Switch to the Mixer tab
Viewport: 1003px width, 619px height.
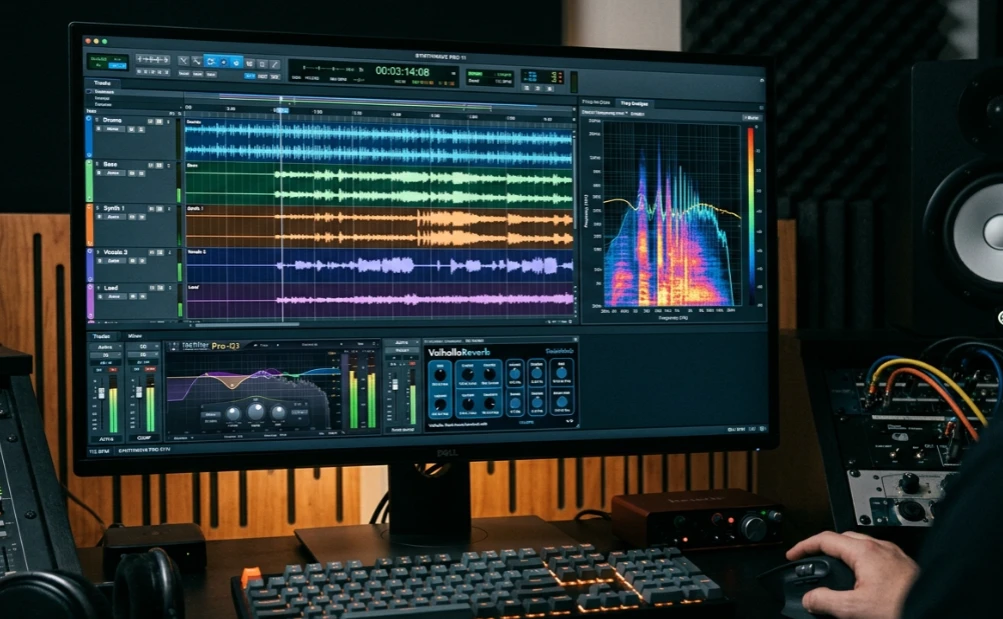pos(135,336)
